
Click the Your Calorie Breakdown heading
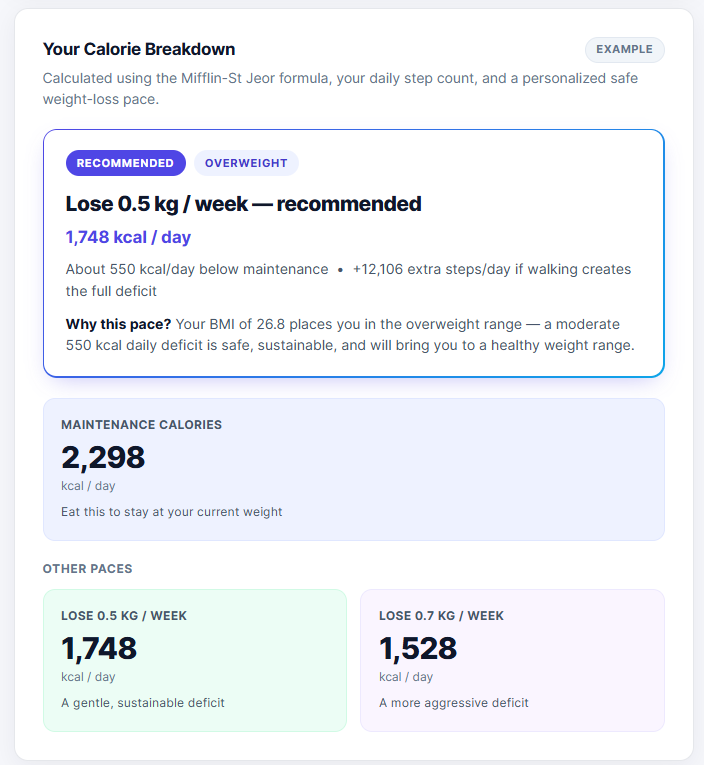tap(139, 49)
